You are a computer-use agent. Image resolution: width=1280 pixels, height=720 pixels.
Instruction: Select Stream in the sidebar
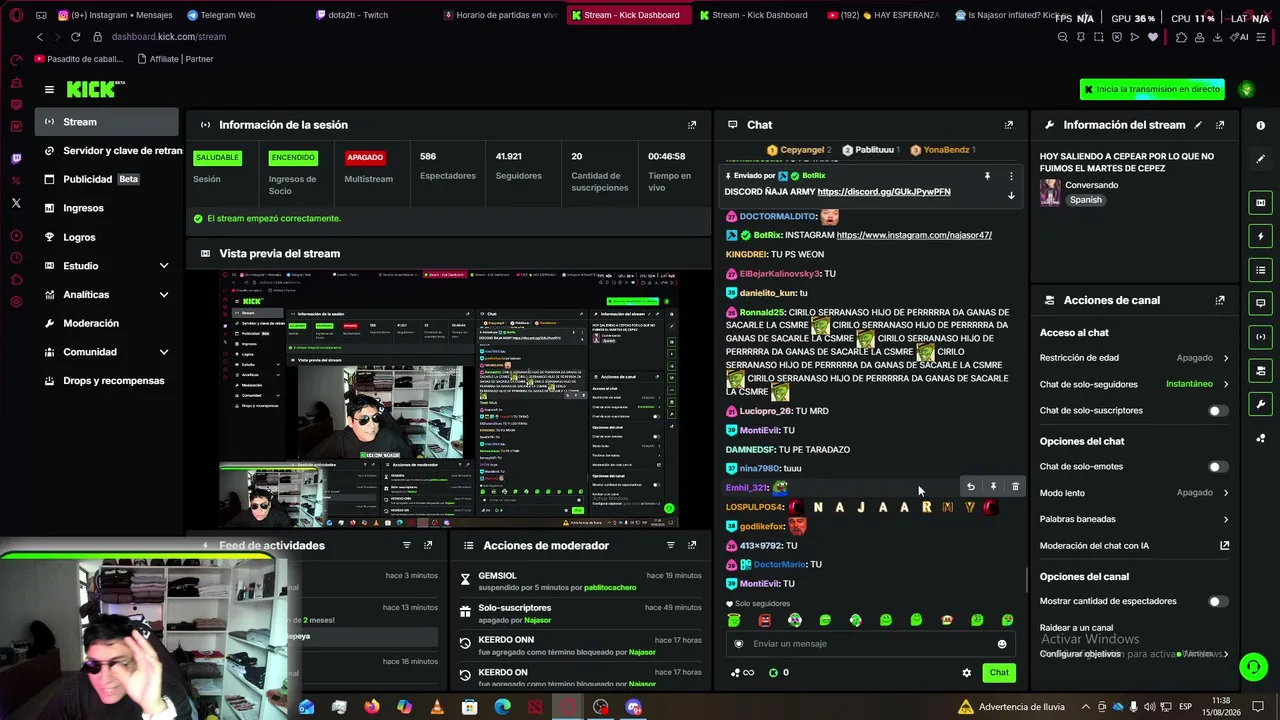click(106, 122)
